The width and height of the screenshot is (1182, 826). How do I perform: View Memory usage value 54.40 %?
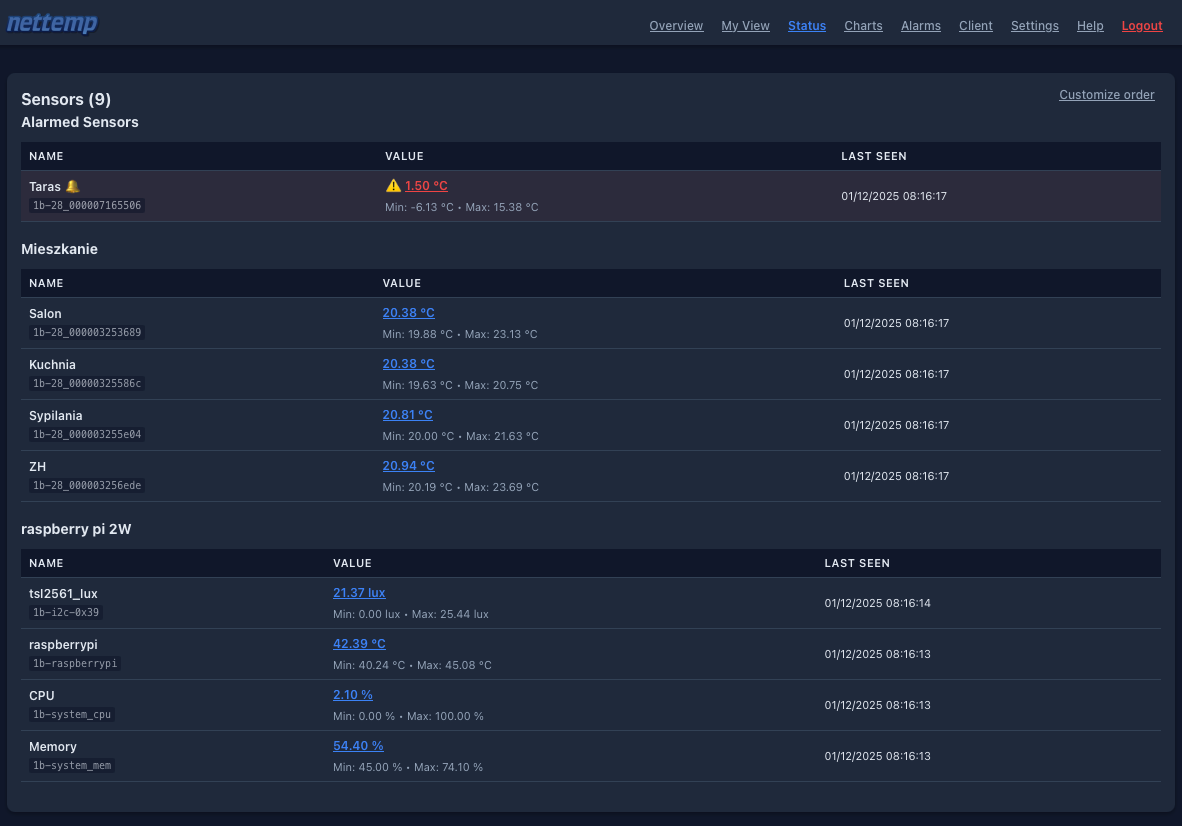pos(358,746)
